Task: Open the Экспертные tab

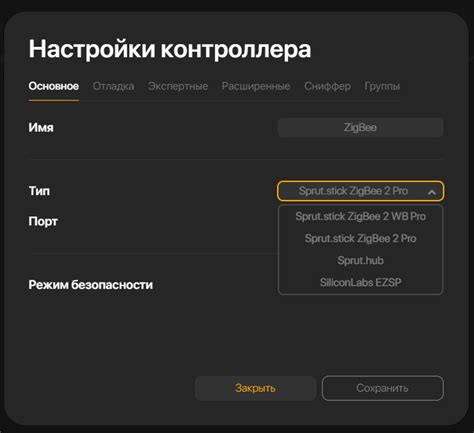Action: point(178,86)
